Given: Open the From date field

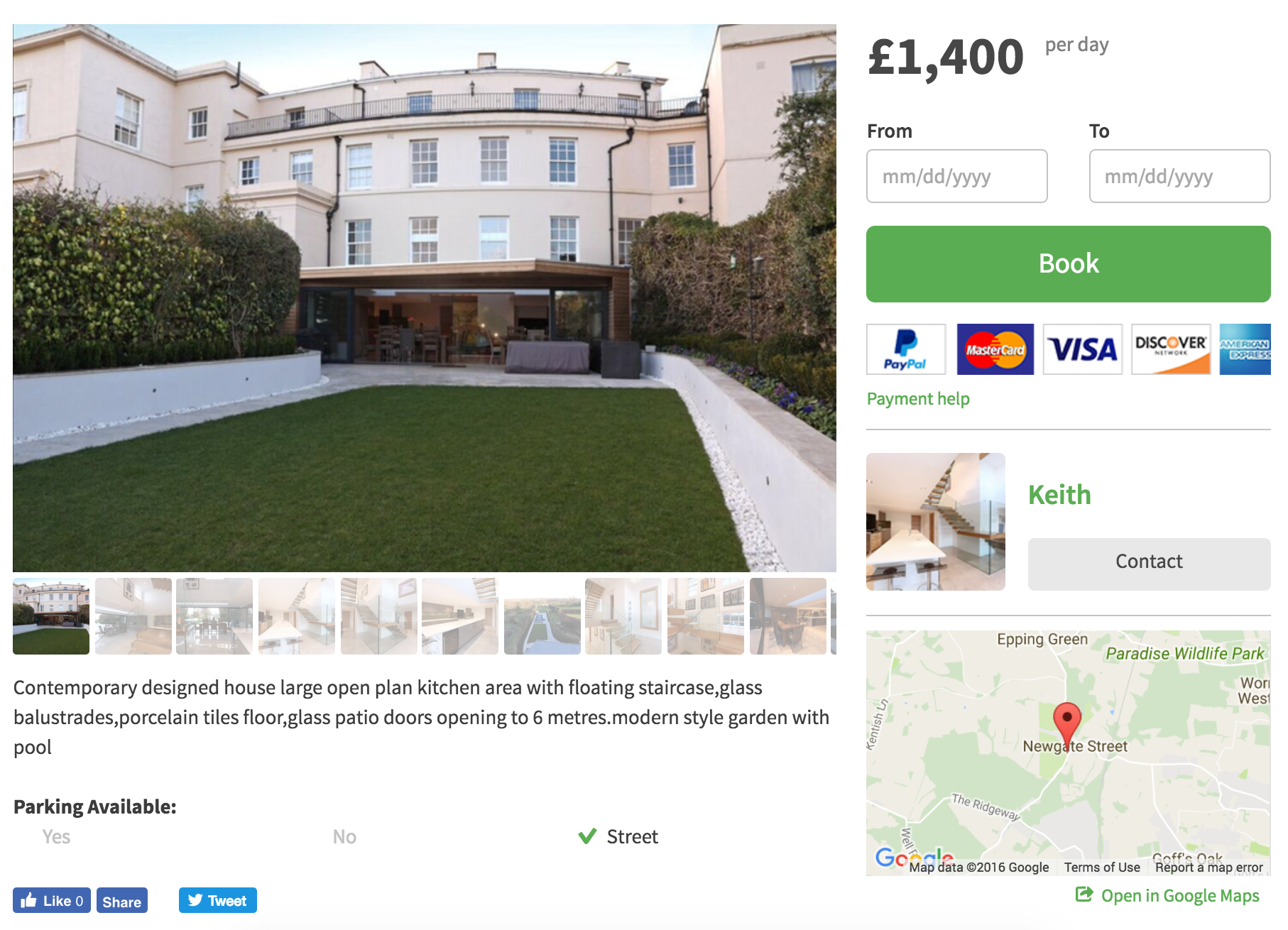Looking at the screenshot, I should (x=957, y=176).
